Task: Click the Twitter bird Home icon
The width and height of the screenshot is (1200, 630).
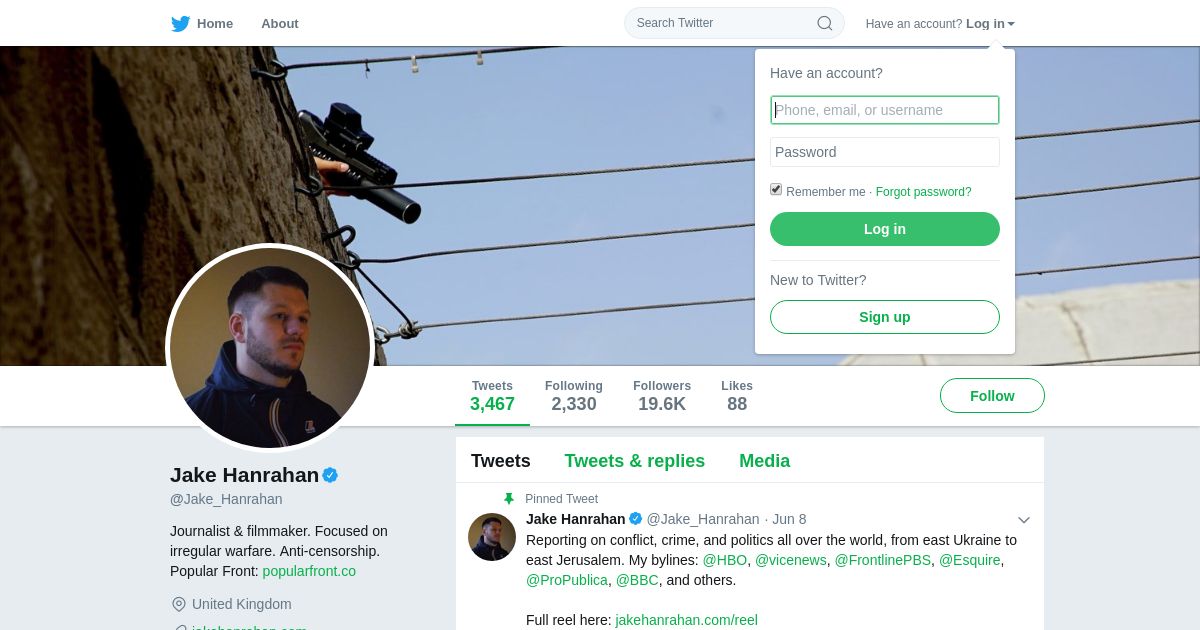Action: pyautogui.click(x=181, y=24)
